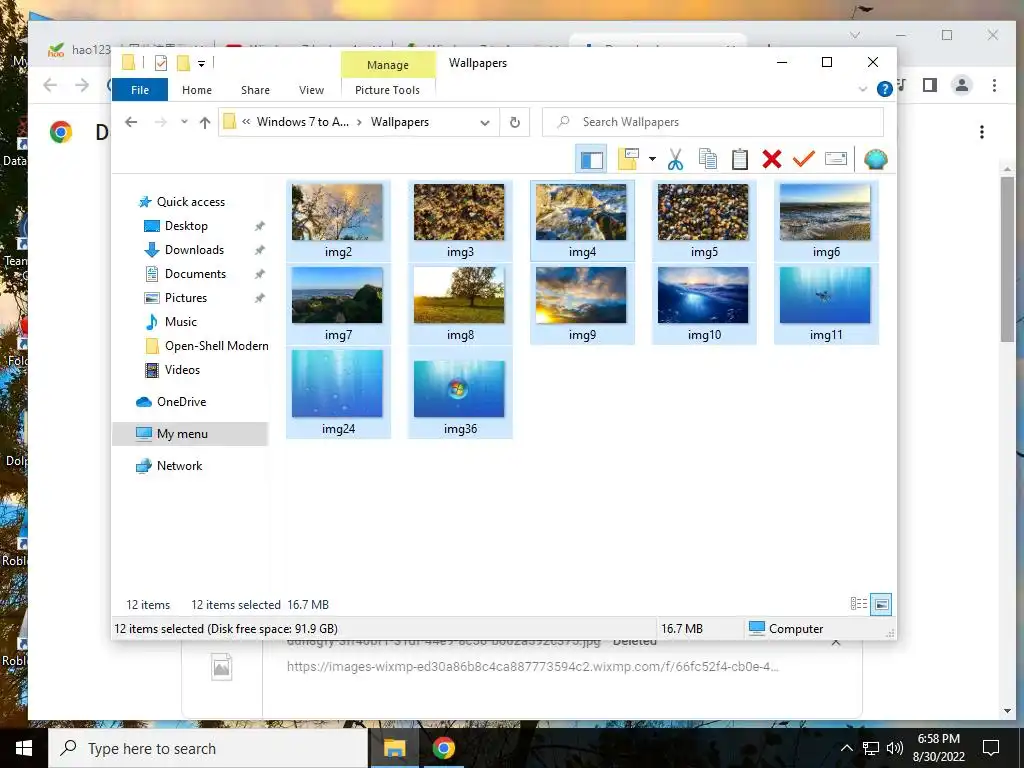Open the View ribbon tab

pyautogui.click(x=312, y=90)
